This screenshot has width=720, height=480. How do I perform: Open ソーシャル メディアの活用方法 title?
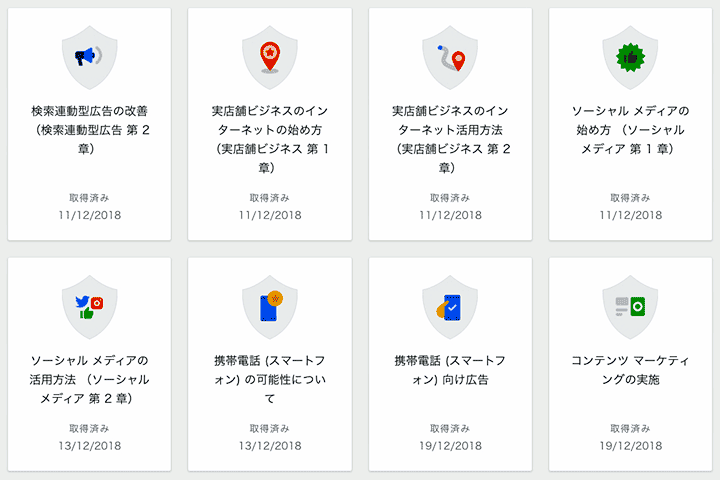click(90, 379)
